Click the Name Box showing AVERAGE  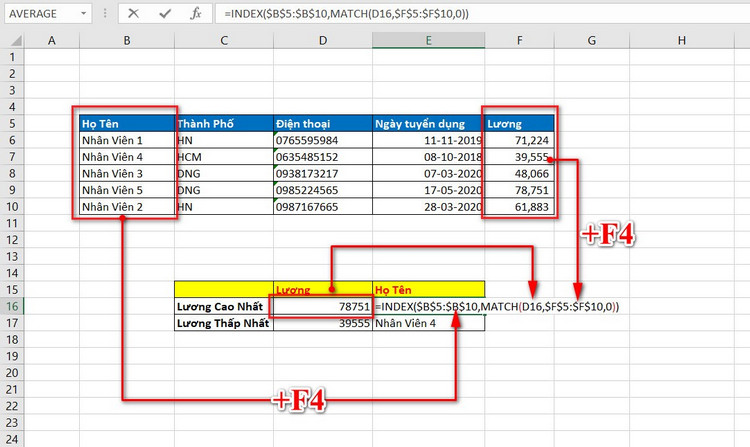coord(41,13)
